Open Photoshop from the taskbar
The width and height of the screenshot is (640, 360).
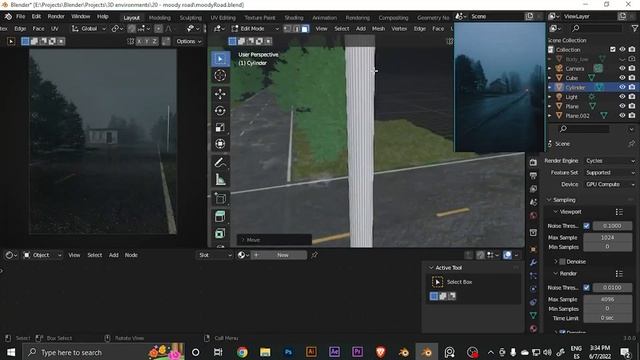pos(288,352)
